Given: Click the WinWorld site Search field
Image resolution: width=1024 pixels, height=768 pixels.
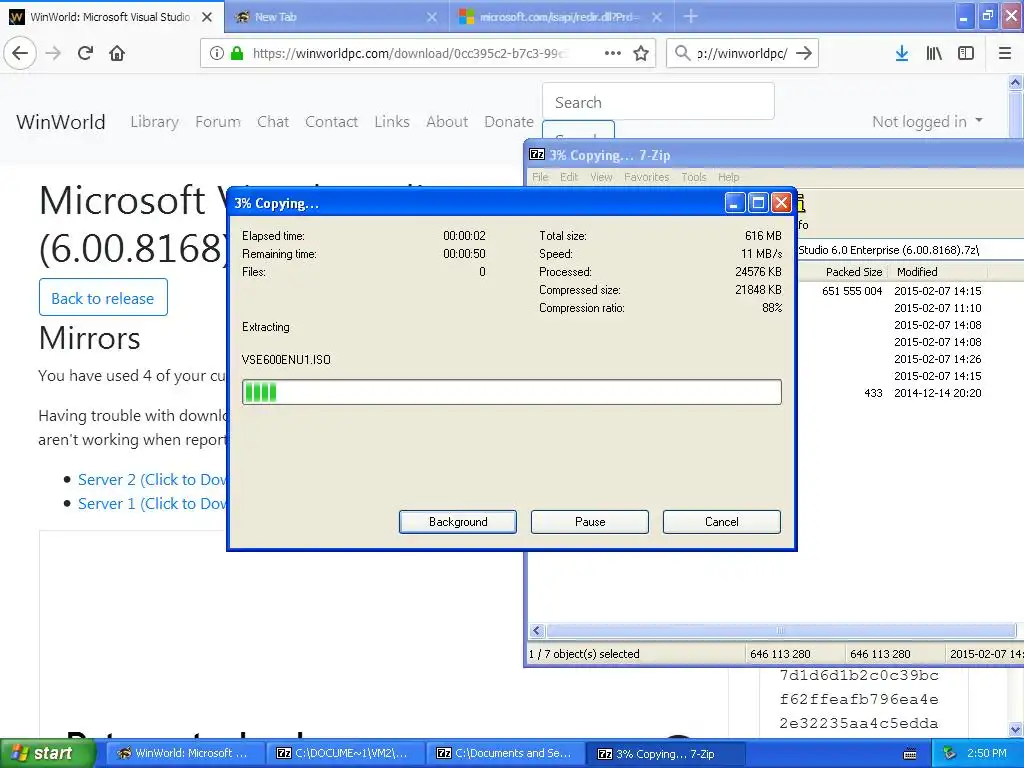Looking at the screenshot, I should point(658,102).
